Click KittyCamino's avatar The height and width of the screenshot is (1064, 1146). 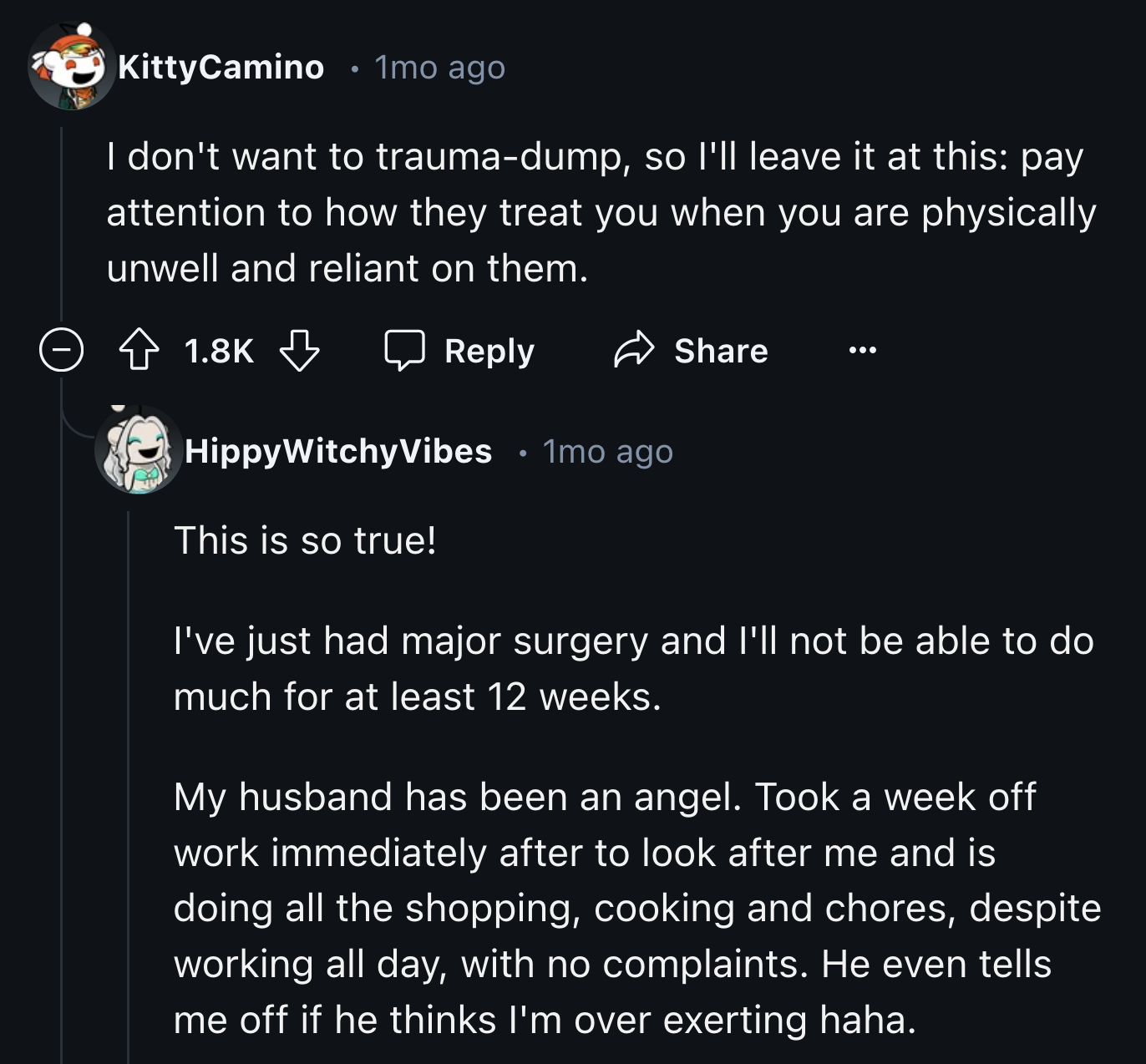(70, 66)
